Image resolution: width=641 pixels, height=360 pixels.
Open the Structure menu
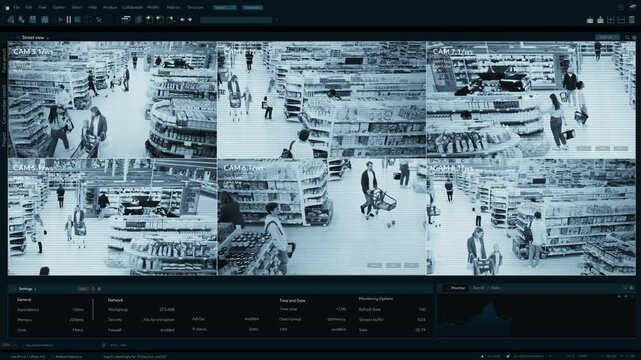pos(195,7)
